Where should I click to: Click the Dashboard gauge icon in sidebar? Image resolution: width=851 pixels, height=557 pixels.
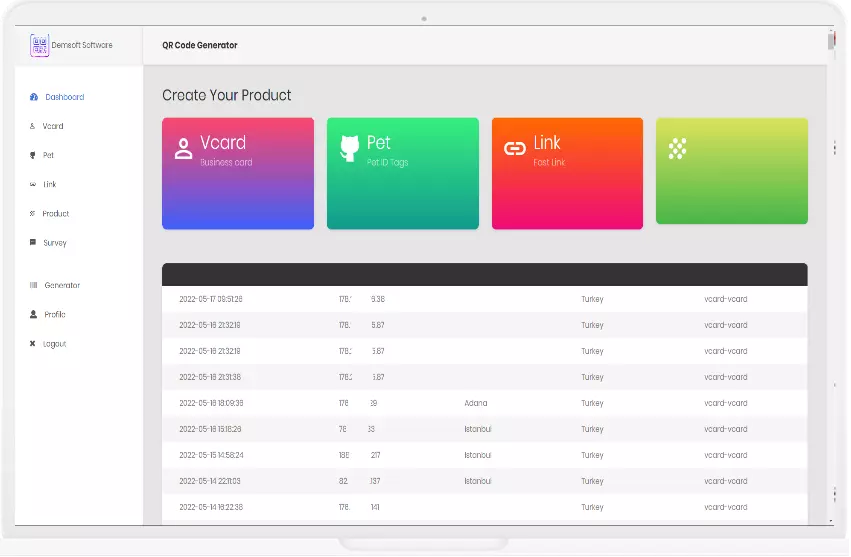click(x=34, y=97)
